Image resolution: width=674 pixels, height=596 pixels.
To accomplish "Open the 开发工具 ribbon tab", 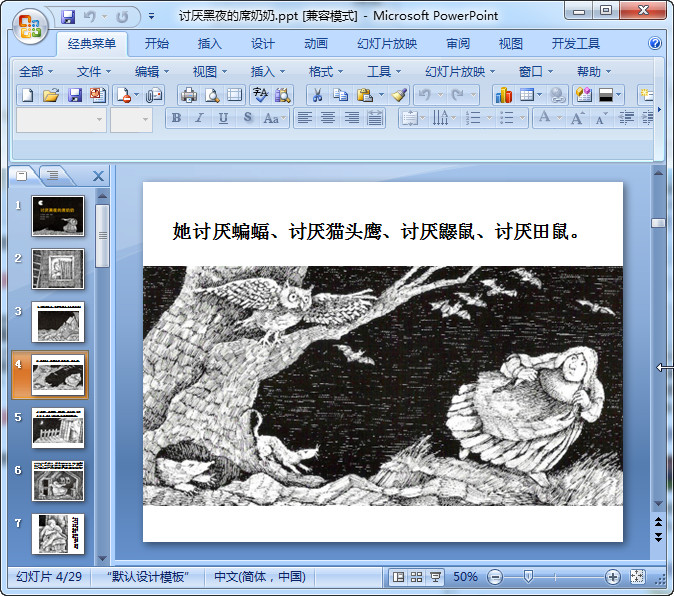I will pos(576,43).
